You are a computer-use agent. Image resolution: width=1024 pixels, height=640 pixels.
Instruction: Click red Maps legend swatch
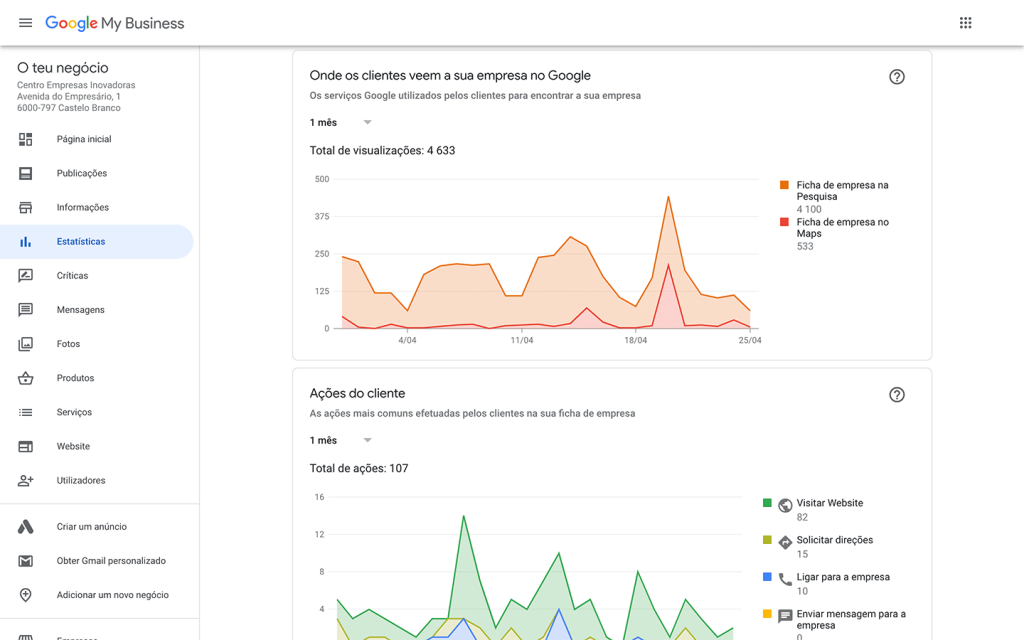(784, 222)
